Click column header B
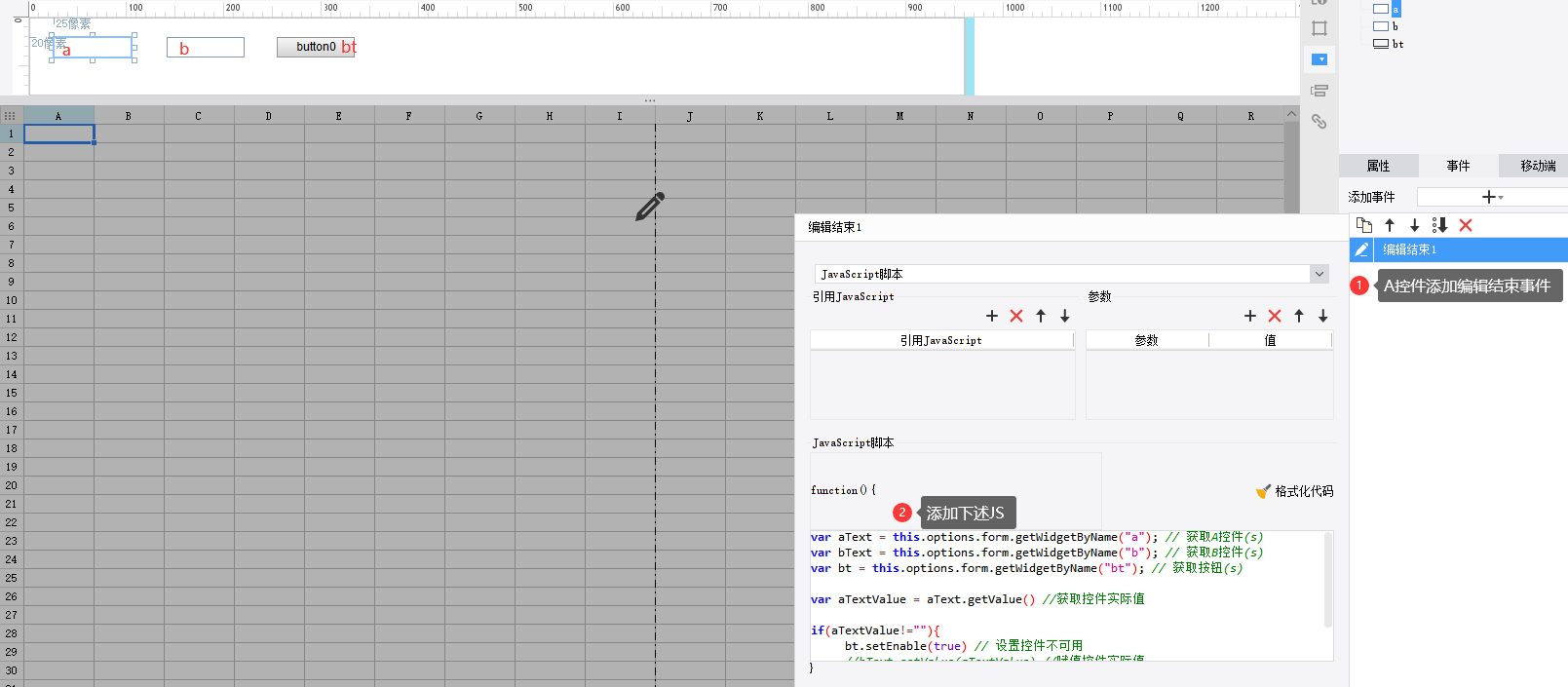The image size is (1568, 687). click(129, 116)
